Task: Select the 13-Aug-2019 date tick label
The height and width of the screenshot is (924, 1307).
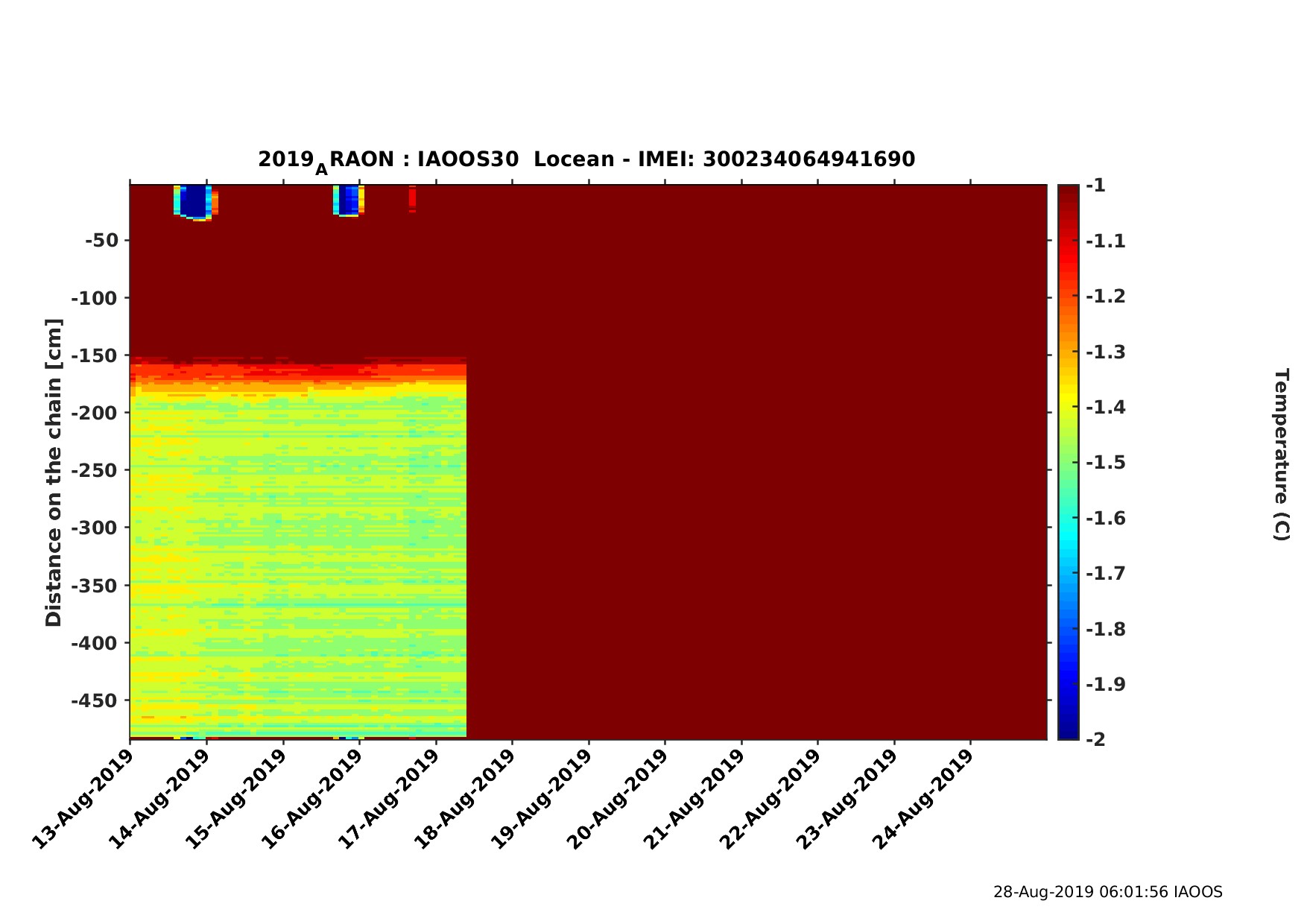Action: tap(83, 799)
